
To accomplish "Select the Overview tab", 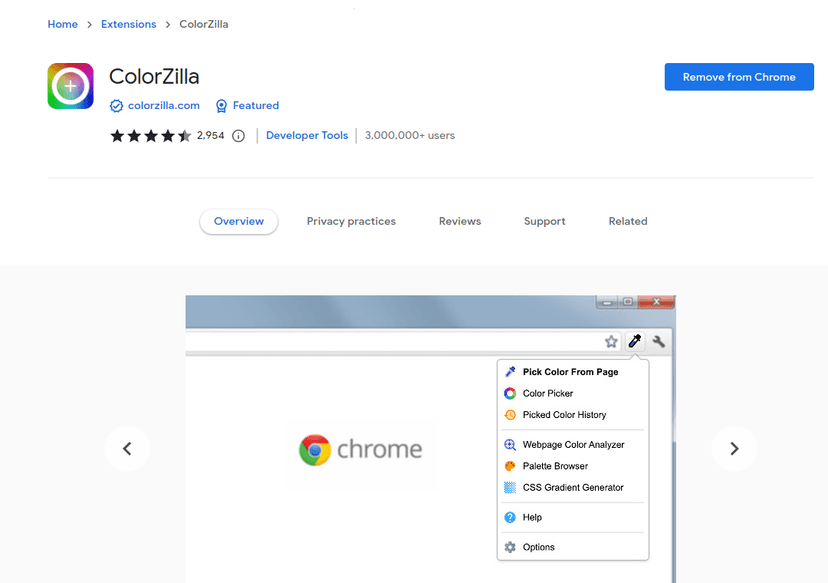I will tap(239, 221).
